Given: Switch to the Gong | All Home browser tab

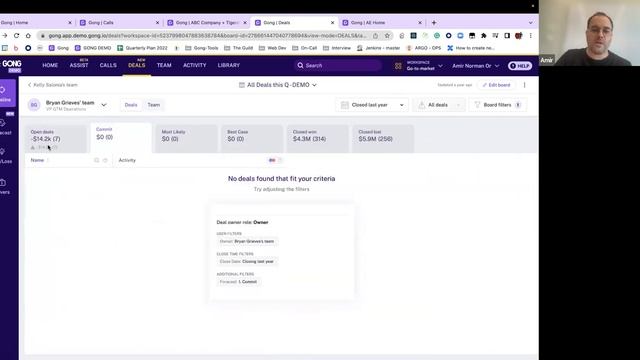Looking at the screenshot, I should (382, 22).
